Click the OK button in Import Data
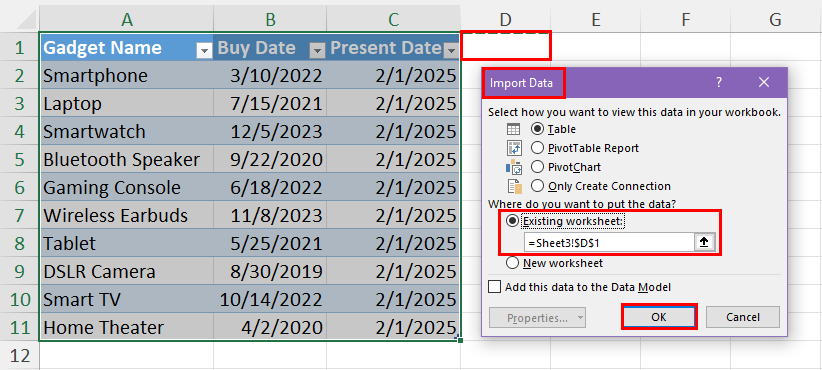Screen dimensions: 822x370 click(x=658, y=317)
